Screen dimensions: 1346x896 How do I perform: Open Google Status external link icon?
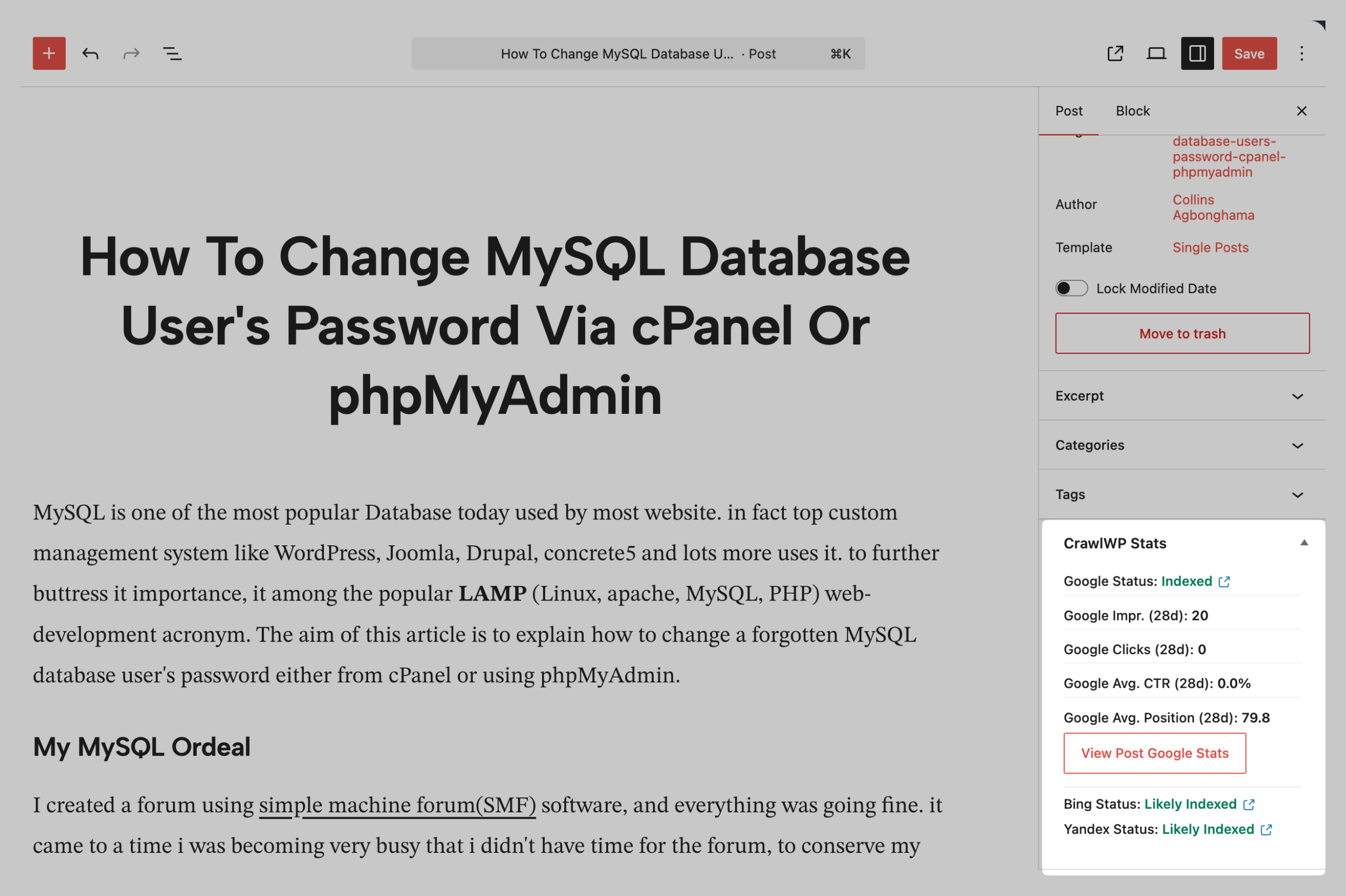[1223, 582]
